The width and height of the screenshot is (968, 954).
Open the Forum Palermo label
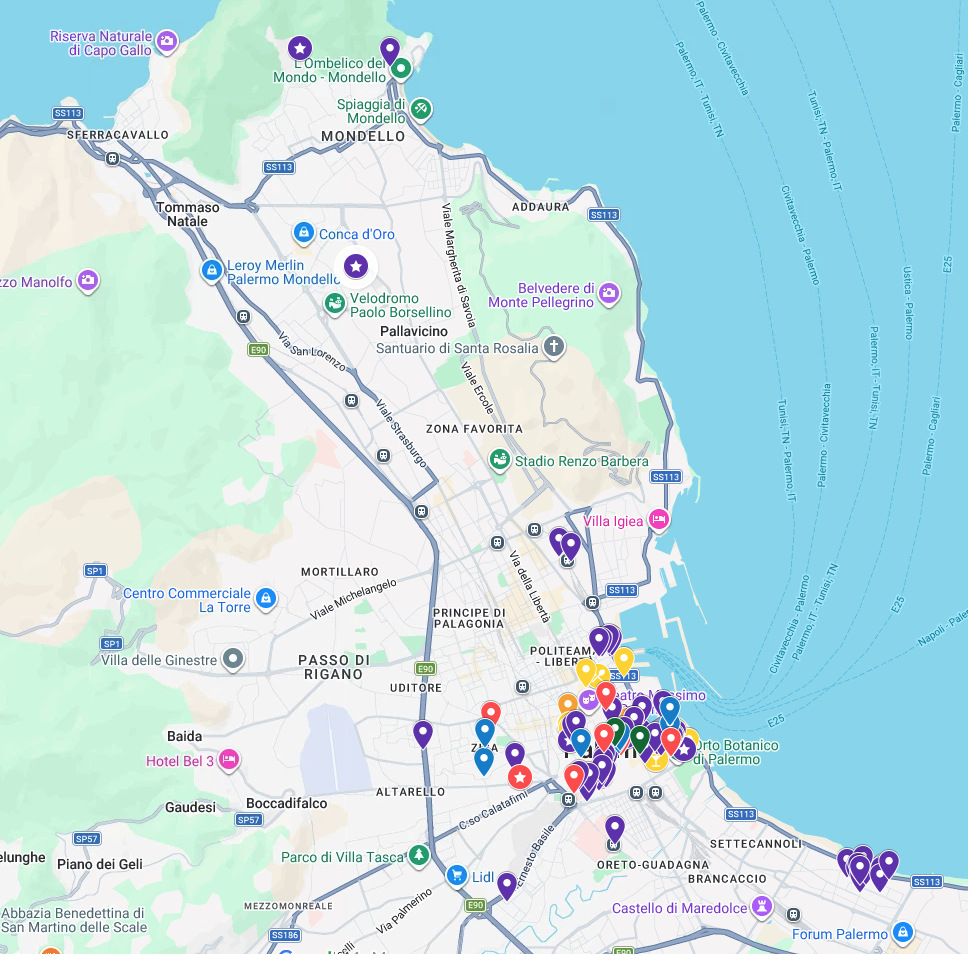[x=840, y=934]
